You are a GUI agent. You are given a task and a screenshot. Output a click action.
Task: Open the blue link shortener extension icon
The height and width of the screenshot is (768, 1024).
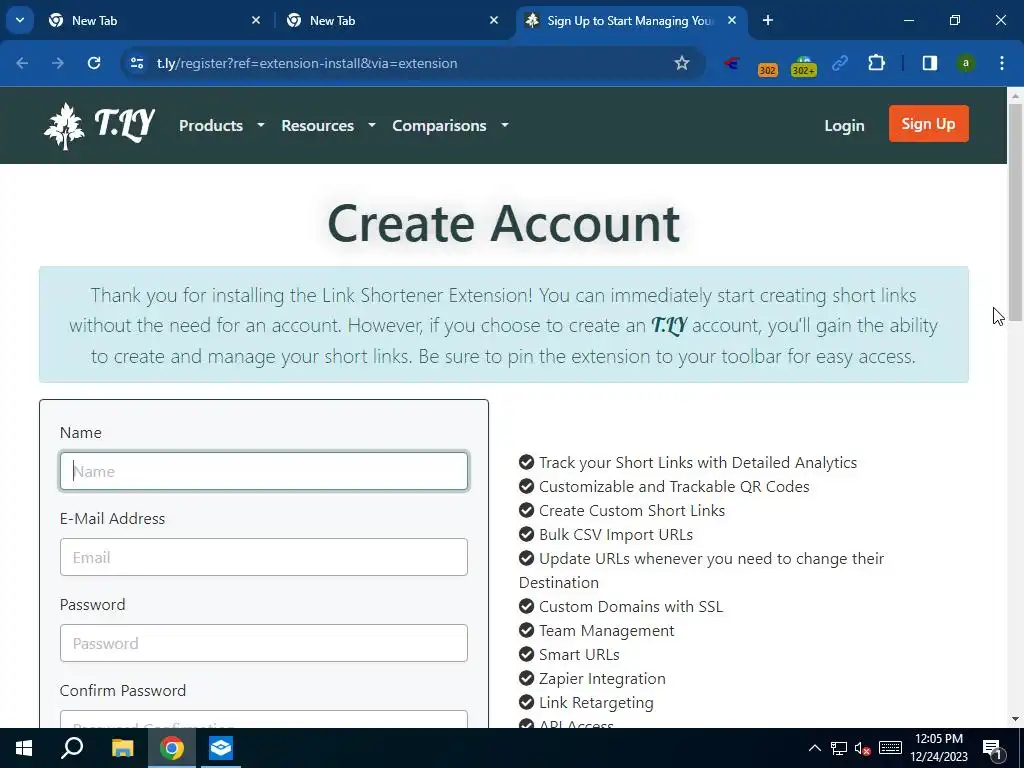pos(840,63)
